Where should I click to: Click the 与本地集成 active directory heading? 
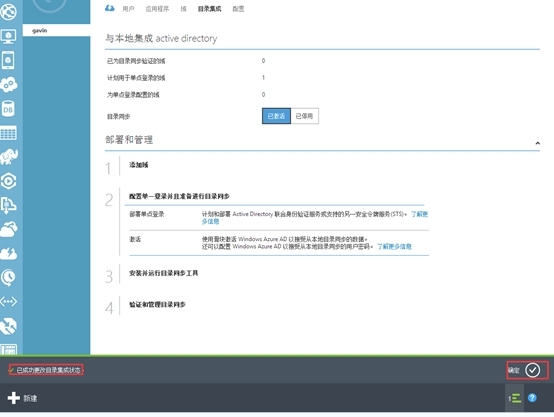coord(161,38)
